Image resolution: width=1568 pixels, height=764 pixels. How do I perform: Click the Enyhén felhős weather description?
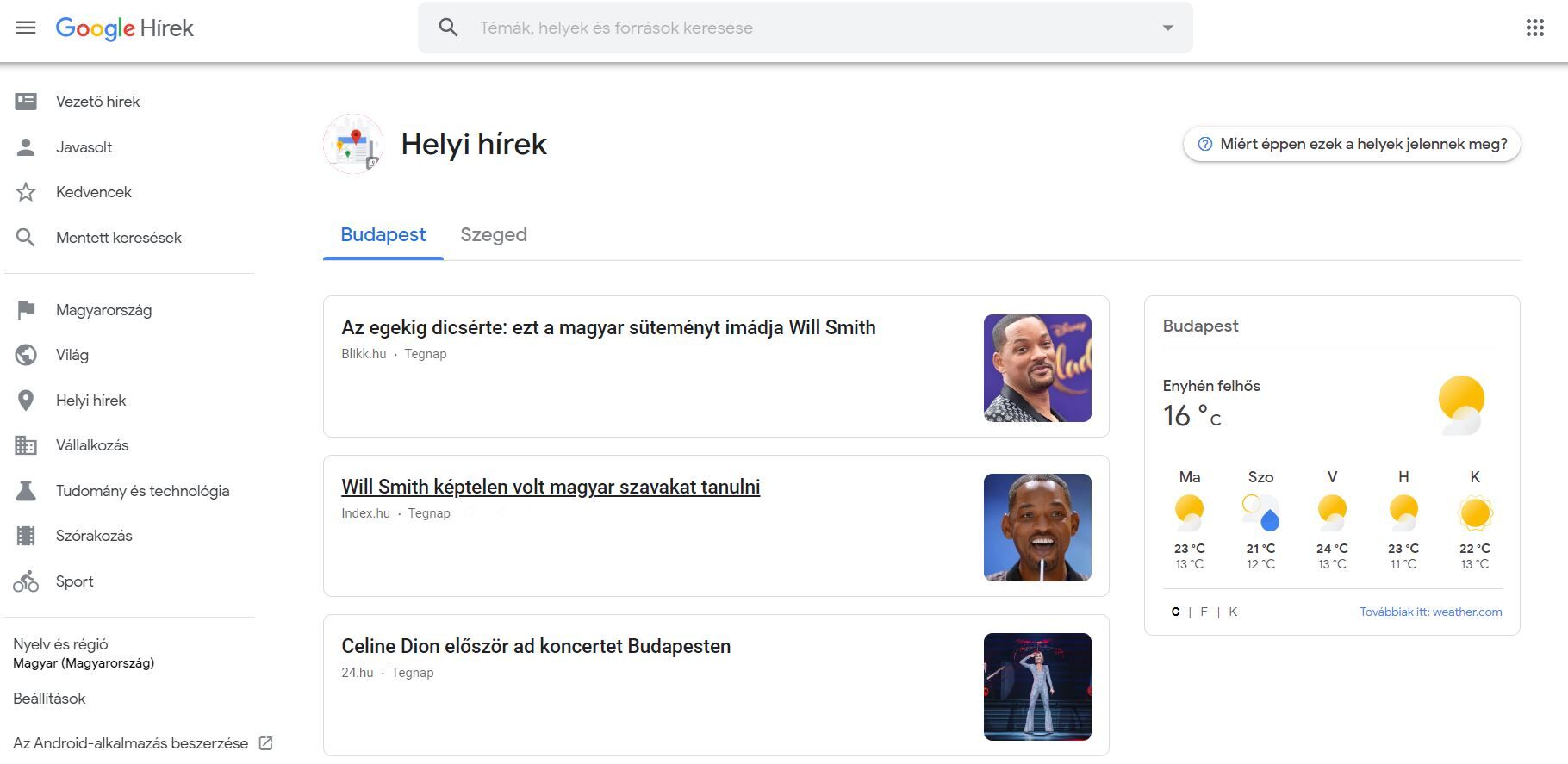pos(1211,386)
